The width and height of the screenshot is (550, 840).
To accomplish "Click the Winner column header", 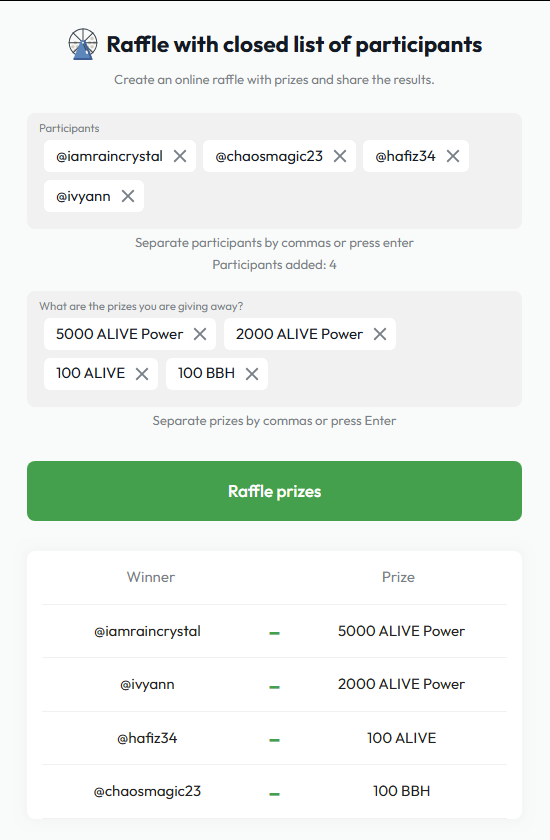I will tap(150, 577).
